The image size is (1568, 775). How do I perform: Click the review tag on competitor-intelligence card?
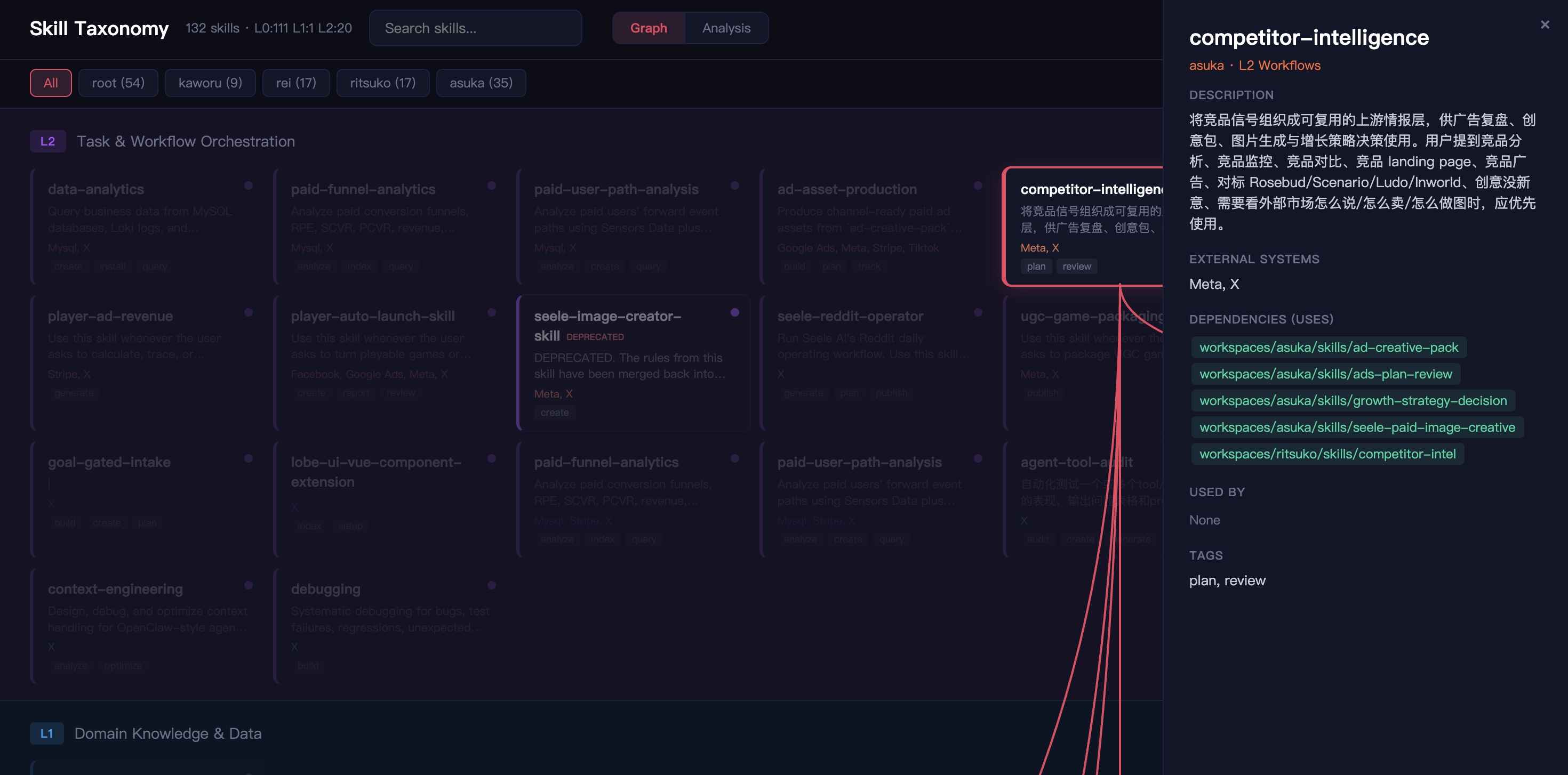(x=1076, y=267)
